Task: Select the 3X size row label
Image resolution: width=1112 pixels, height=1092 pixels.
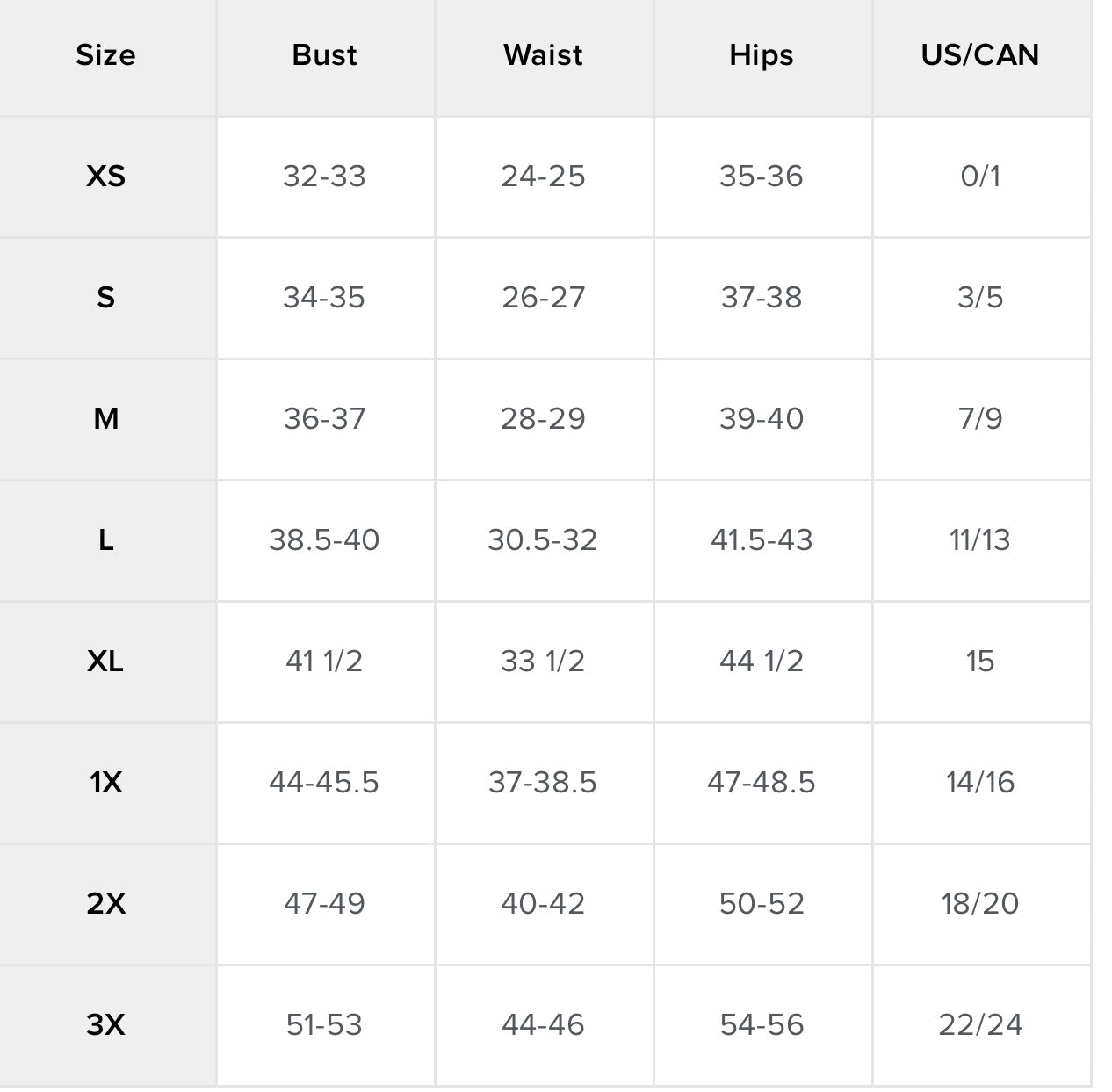Action: 105,1025
